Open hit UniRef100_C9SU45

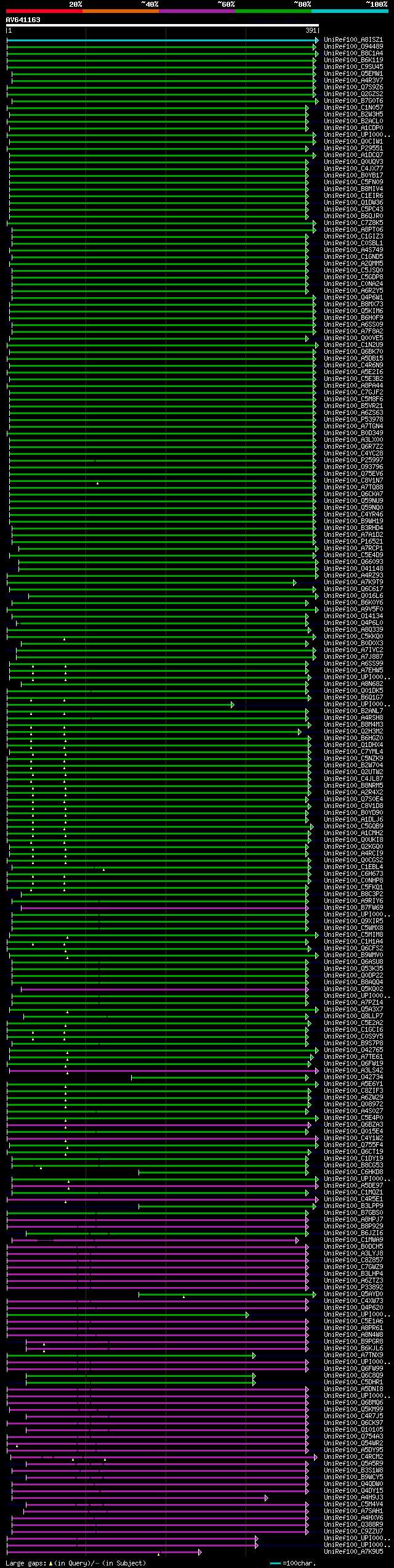pyautogui.click(x=353, y=67)
